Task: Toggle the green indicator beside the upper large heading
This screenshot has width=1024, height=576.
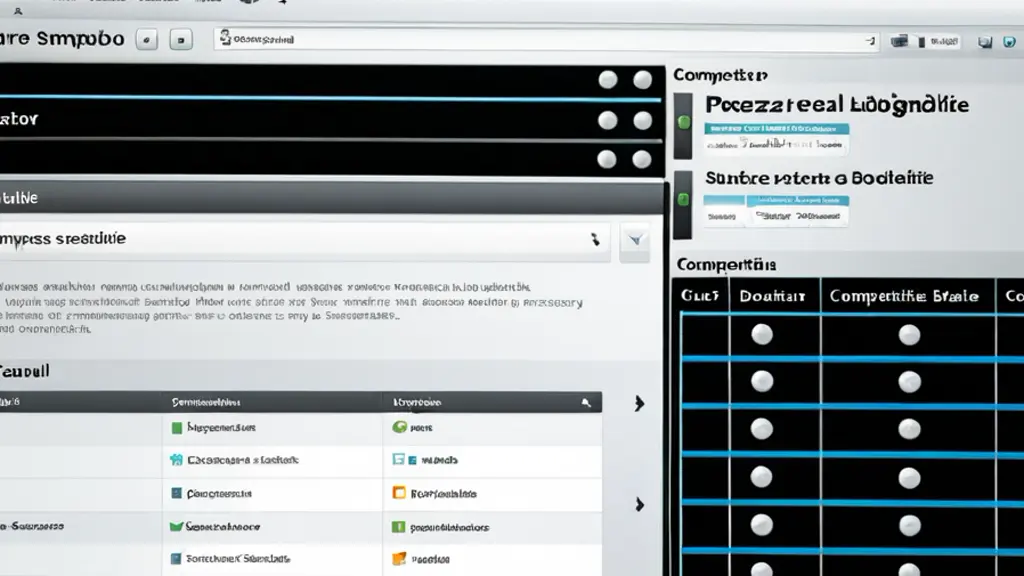Action: pos(684,122)
